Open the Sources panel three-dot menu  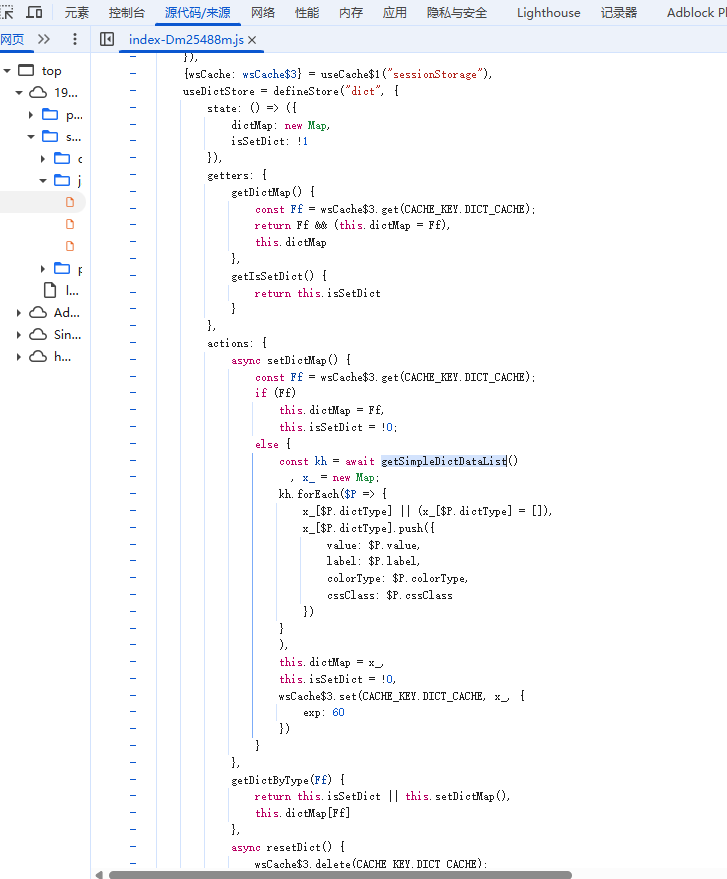(x=74, y=39)
